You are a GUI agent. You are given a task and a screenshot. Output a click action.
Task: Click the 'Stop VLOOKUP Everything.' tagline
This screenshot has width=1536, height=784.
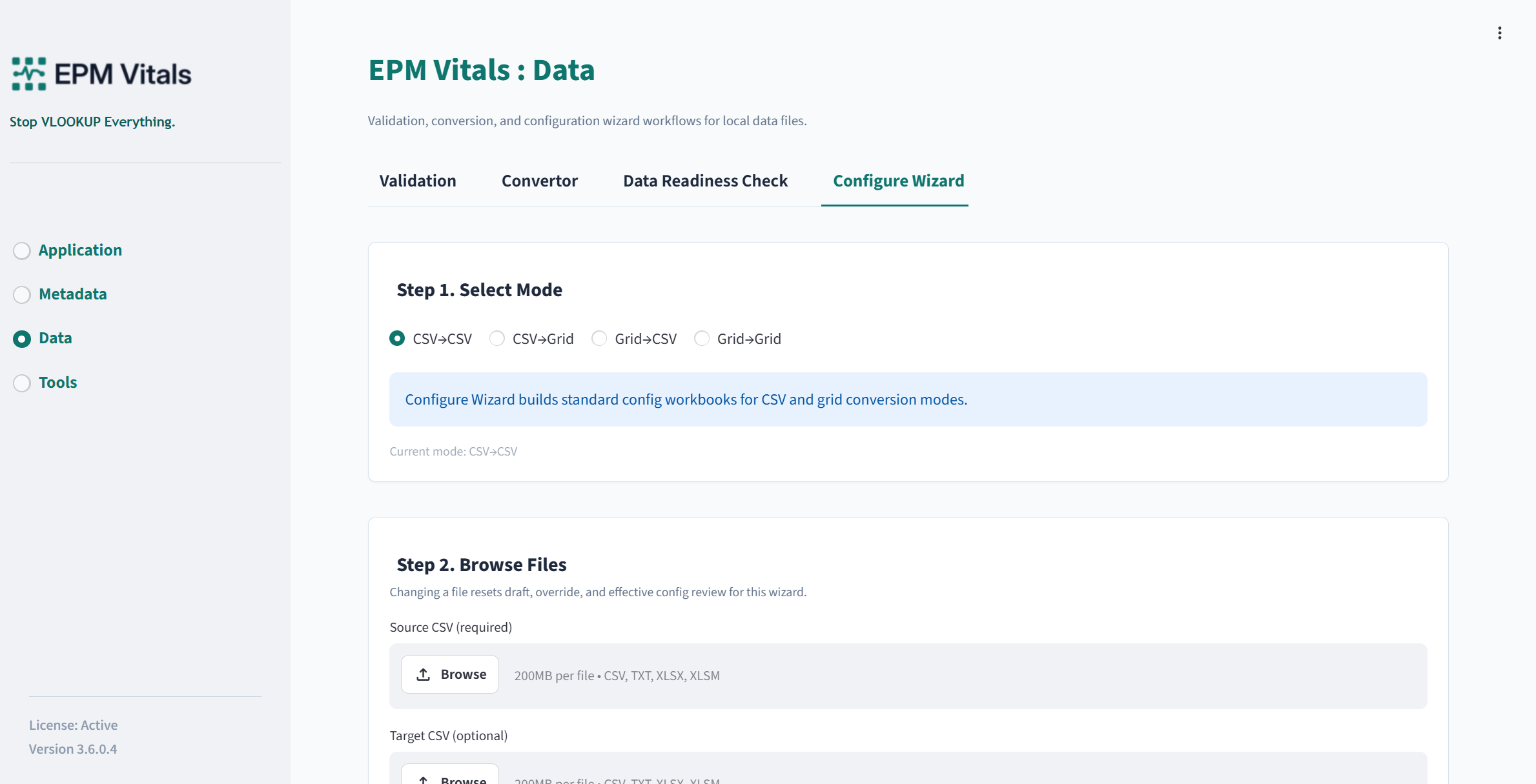92,121
